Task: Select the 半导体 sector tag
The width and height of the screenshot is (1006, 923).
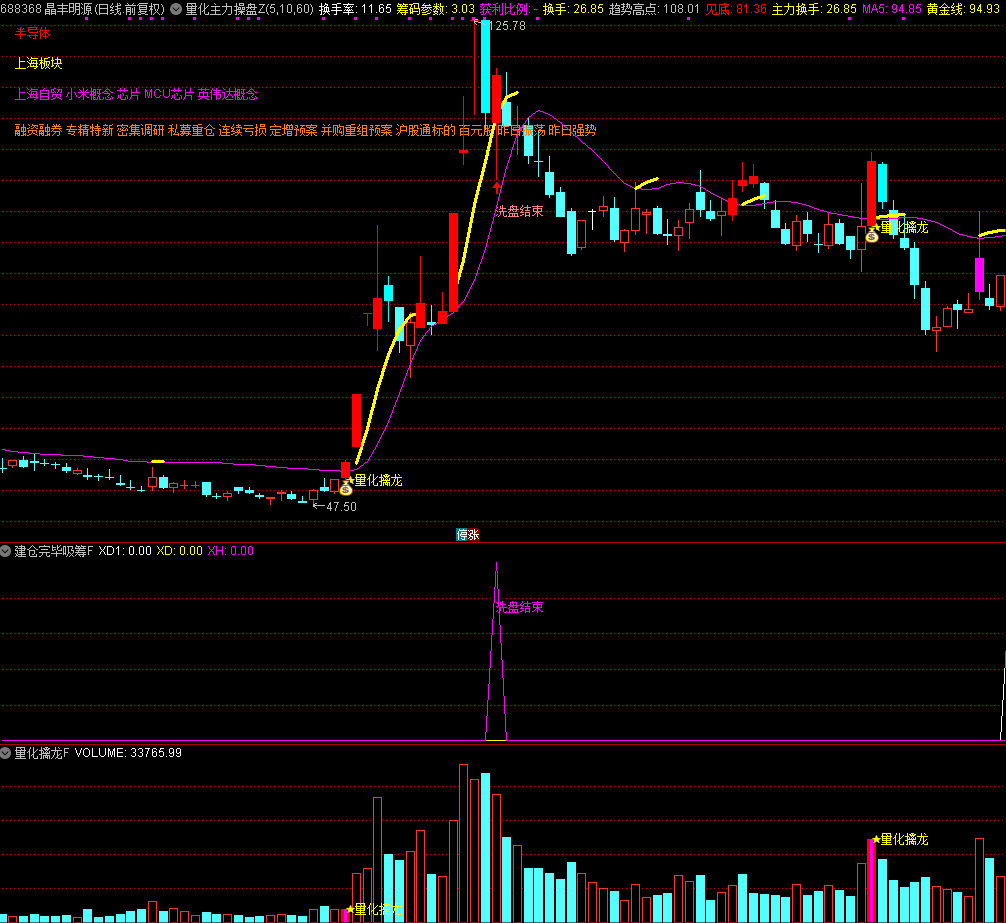Action: click(x=32, y=33)
